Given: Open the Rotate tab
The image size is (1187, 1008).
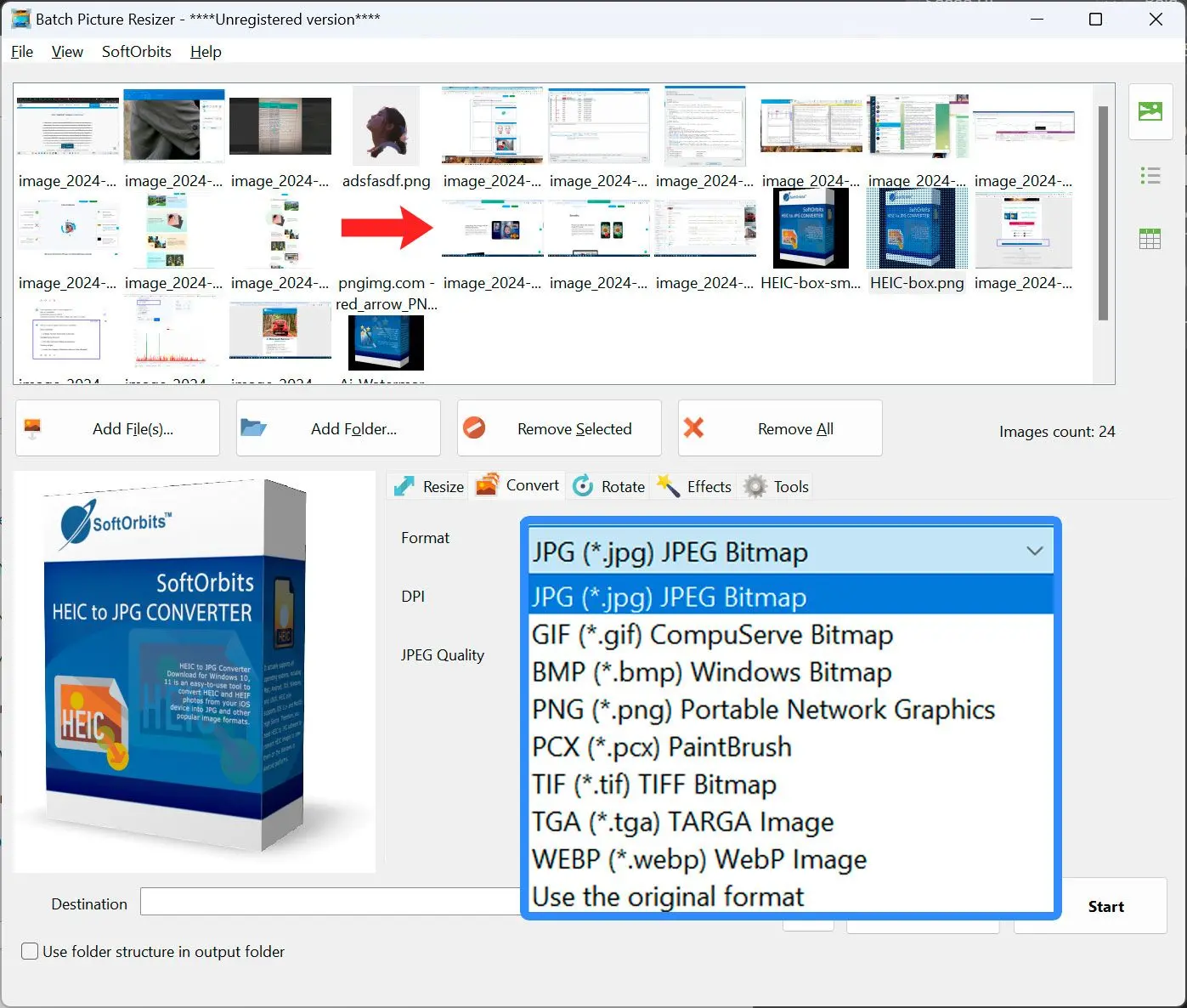Looking at the screenshot, I should click(x=608, y=486).
